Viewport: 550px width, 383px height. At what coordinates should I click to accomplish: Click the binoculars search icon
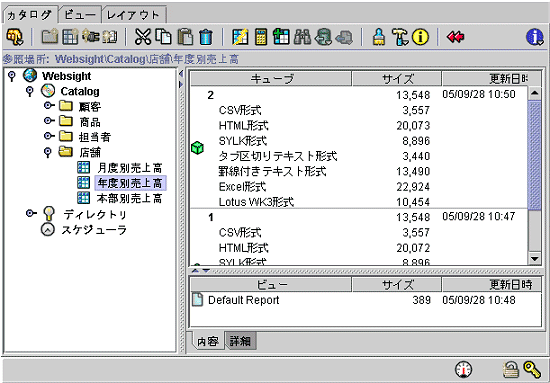[302, 37]
